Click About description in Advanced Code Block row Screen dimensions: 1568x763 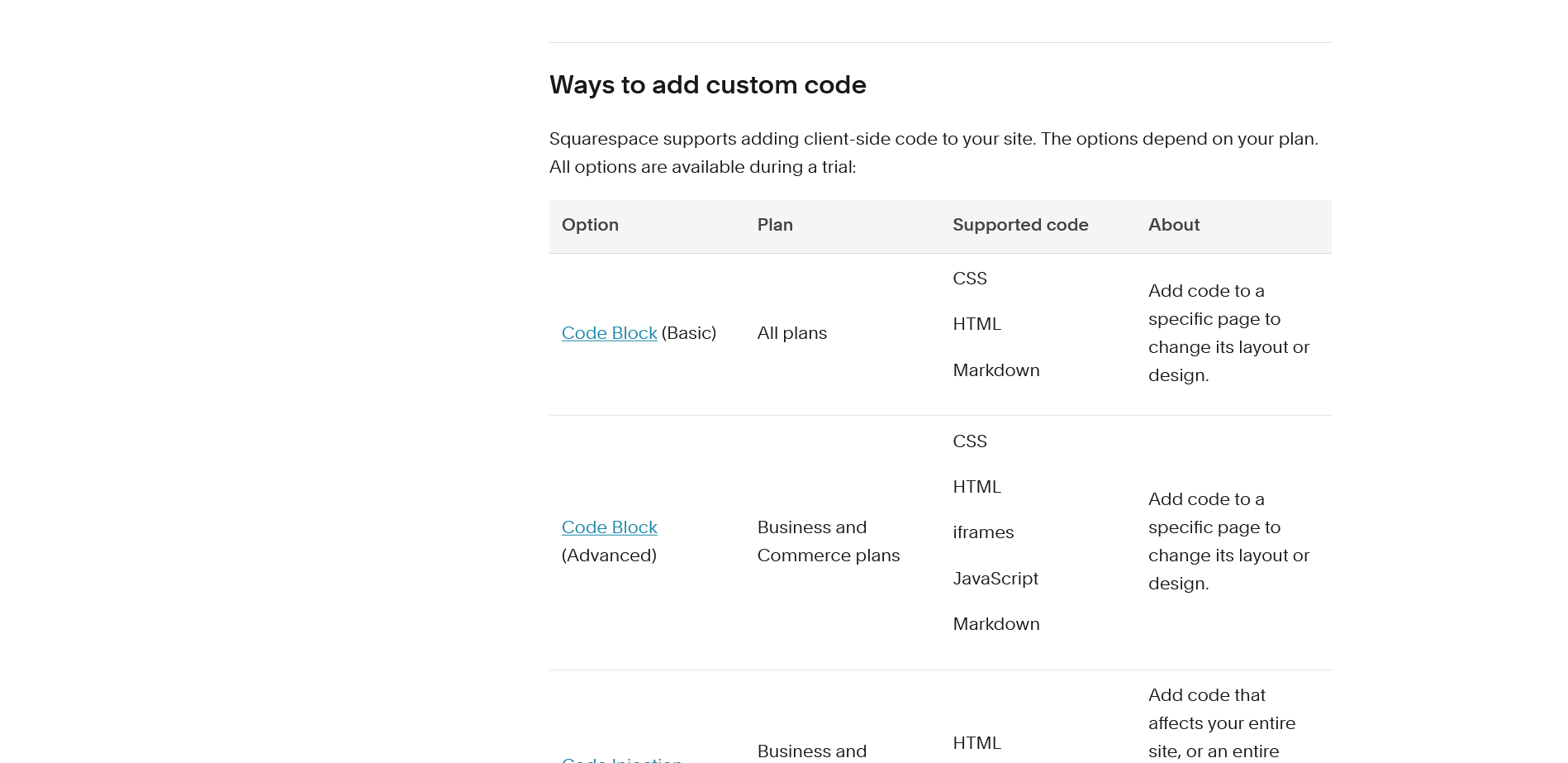[x=1228, y=541]
